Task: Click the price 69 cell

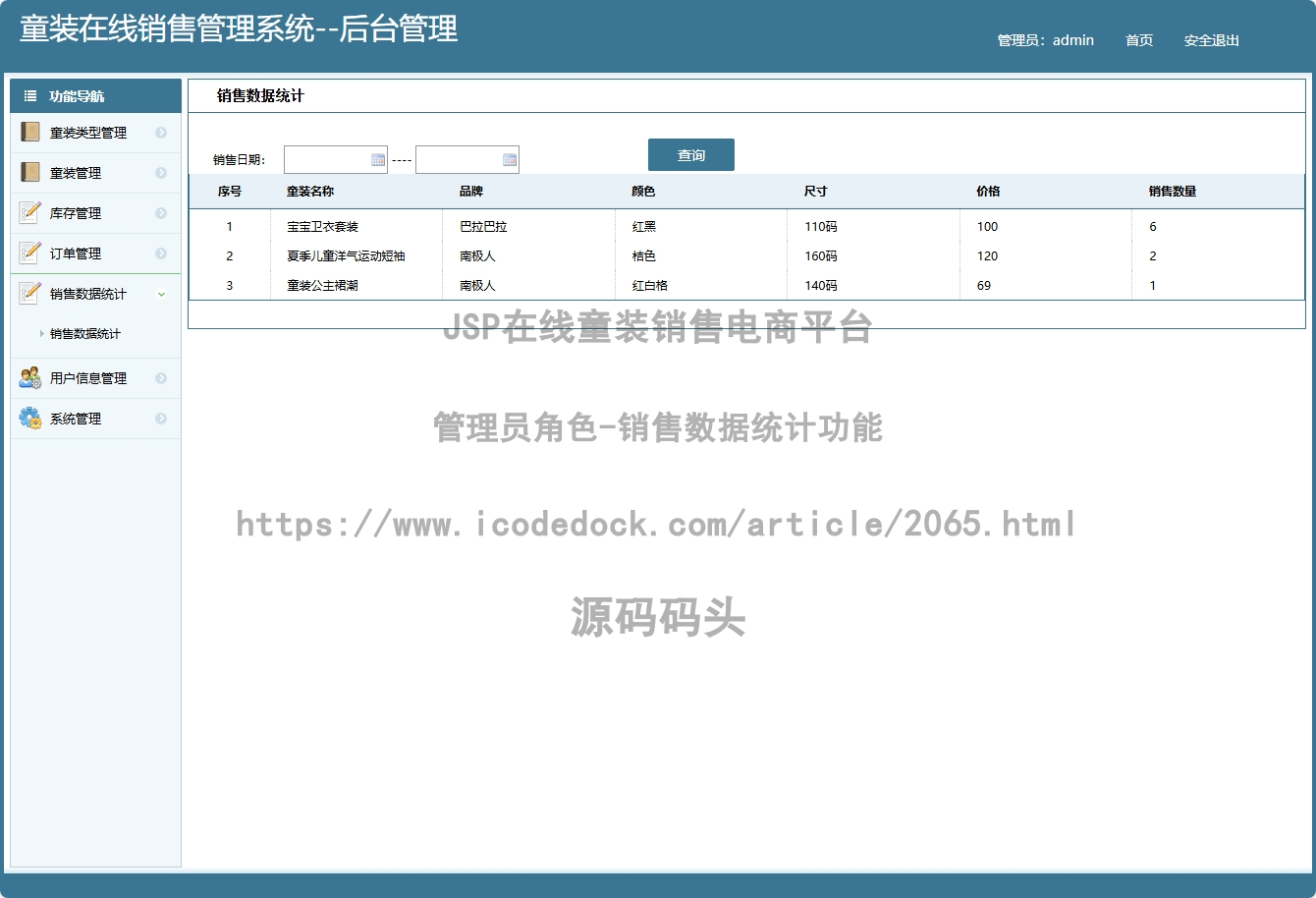Action: point(984,286)
